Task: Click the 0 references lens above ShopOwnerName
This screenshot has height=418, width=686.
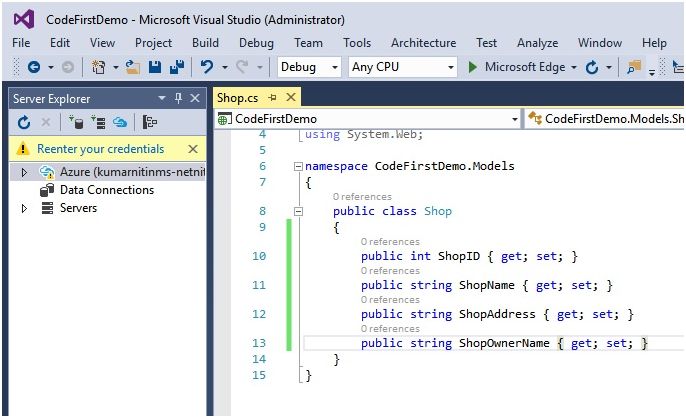Action: pos(390,328)
